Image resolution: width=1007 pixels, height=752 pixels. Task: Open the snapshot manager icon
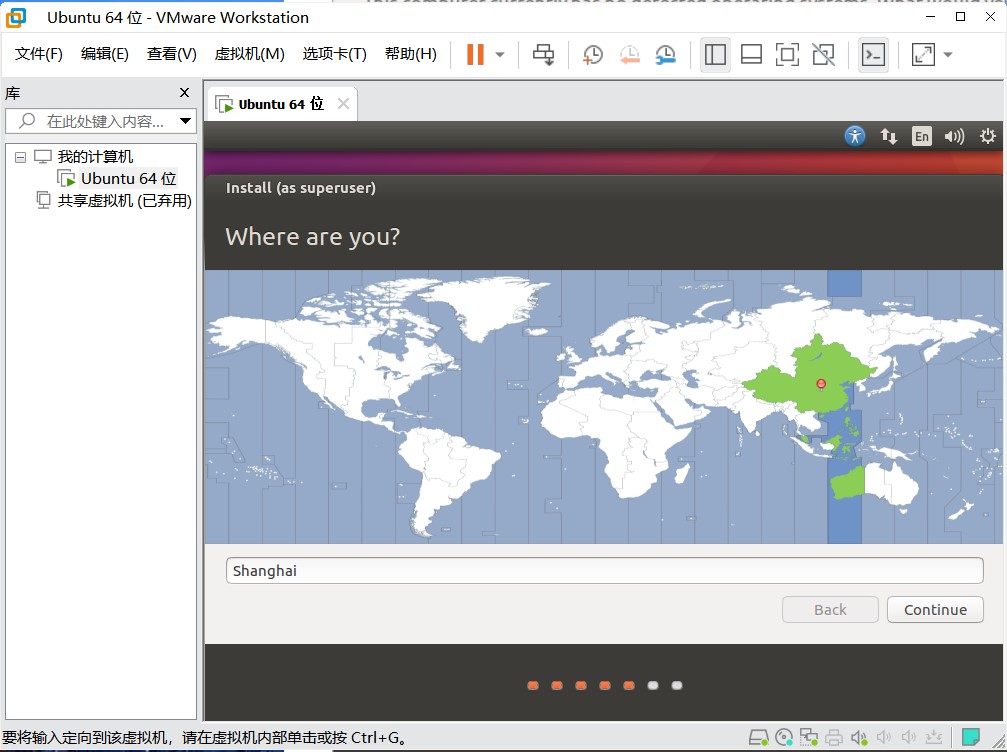tap(665, 54)
